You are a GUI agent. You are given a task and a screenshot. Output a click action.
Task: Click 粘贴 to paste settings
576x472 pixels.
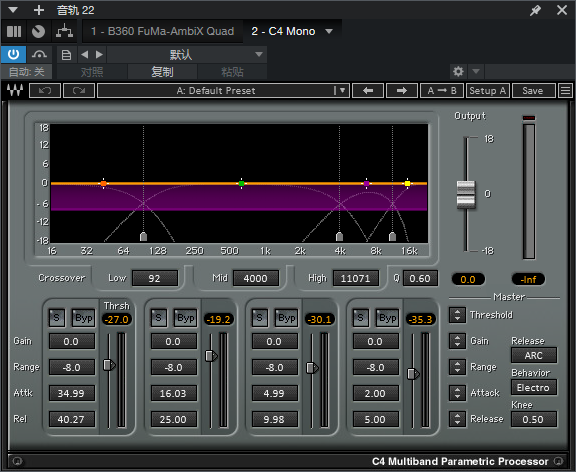click(x=232, y=72)
